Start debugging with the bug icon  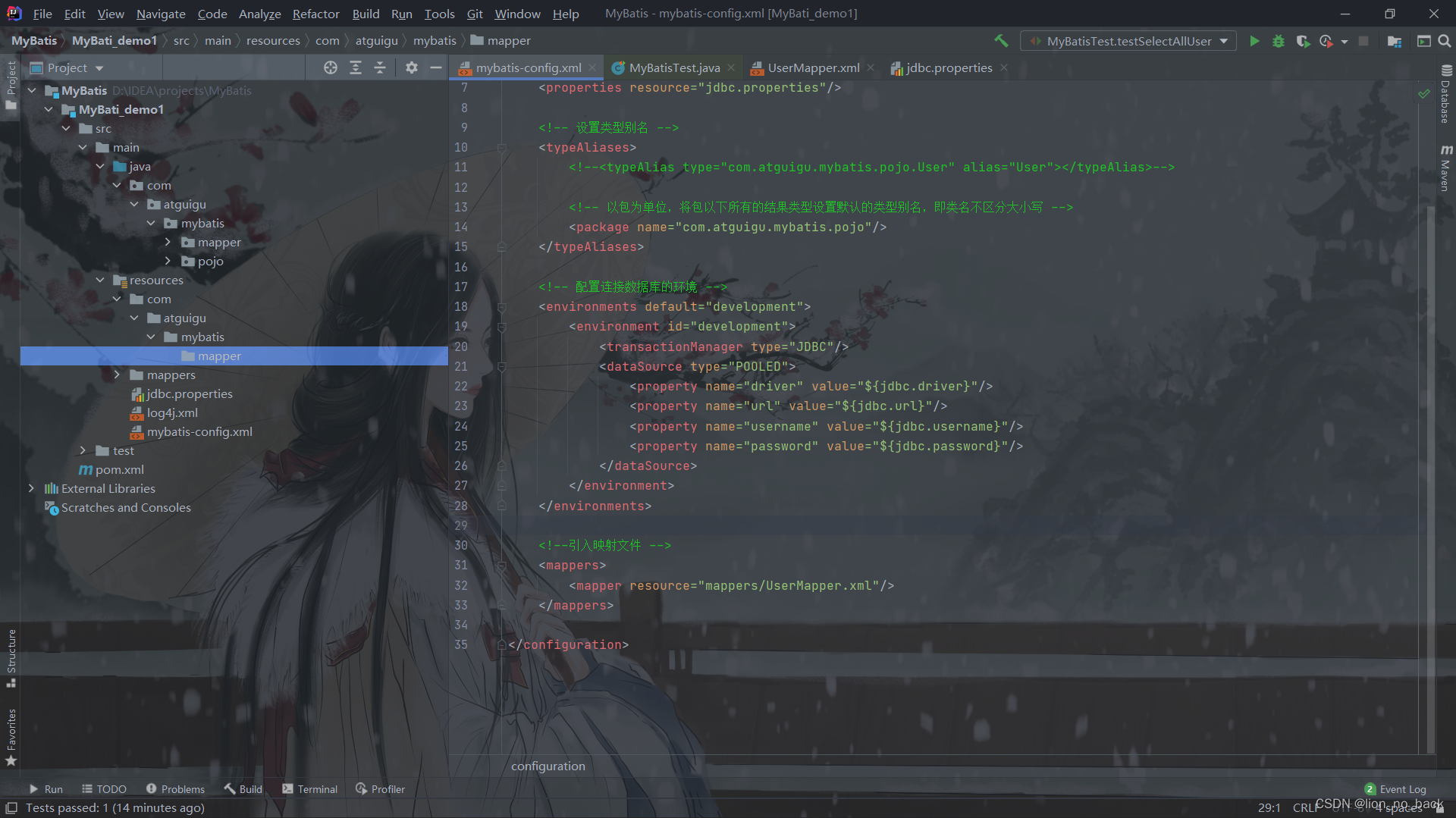1279,41
